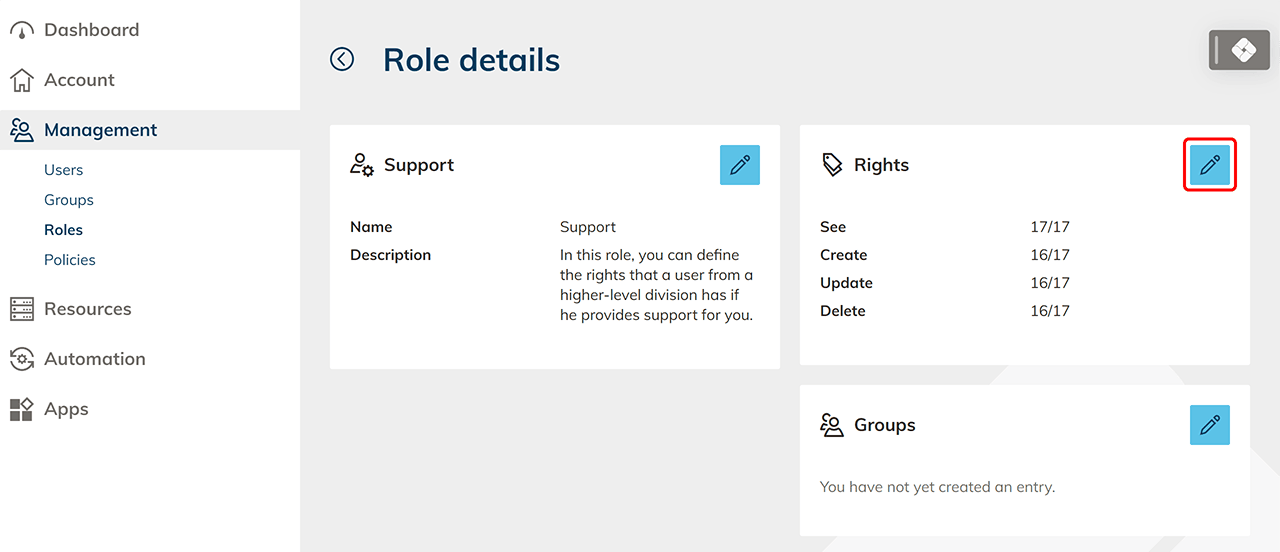
Task: Edit the Support role details
Action: click(740, 165)
